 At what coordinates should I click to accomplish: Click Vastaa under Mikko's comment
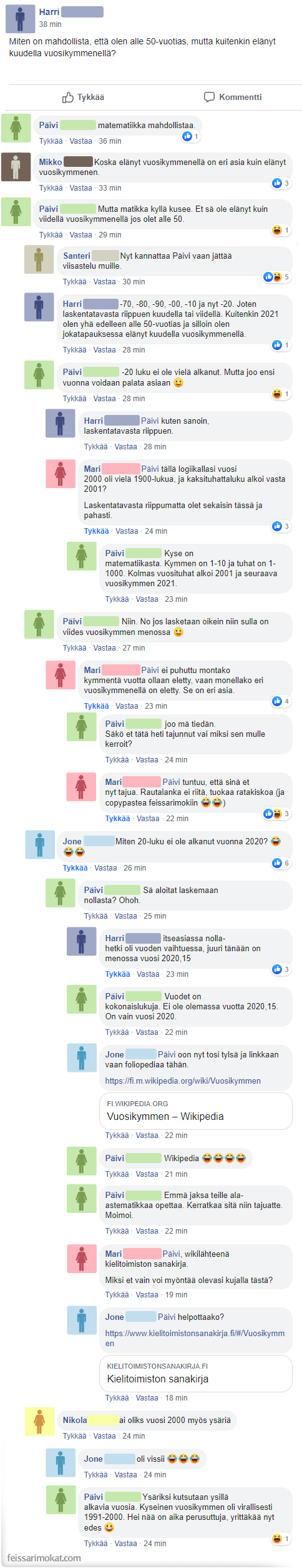[x=80, y=188]
